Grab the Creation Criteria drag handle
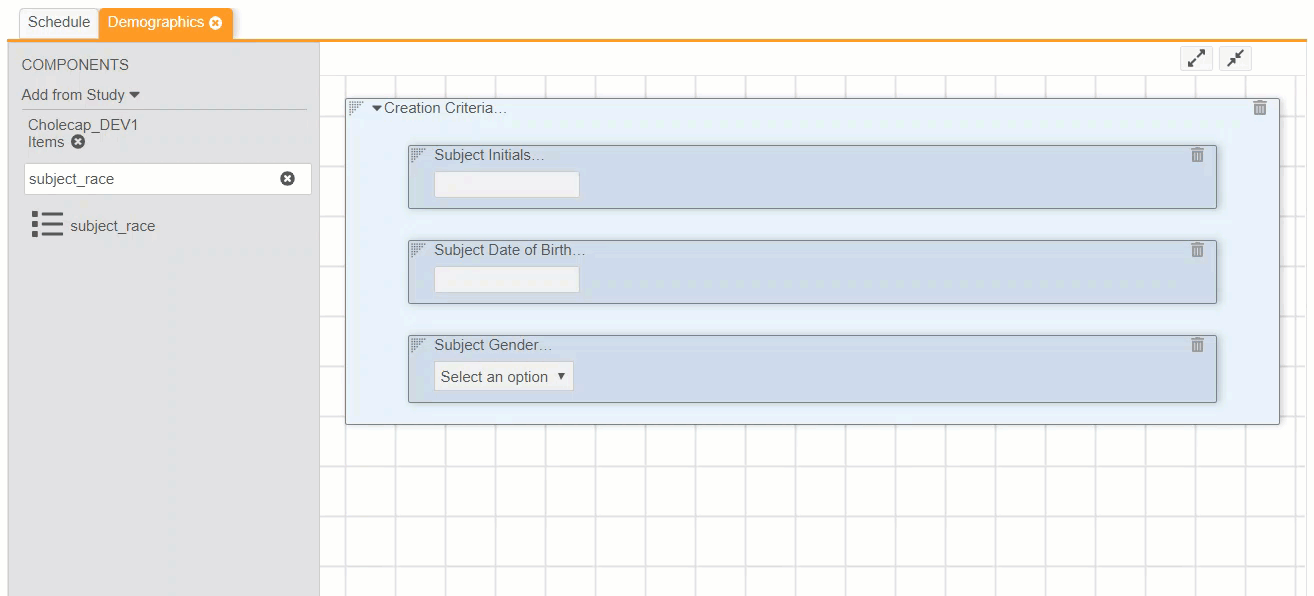 pos(357,108)
